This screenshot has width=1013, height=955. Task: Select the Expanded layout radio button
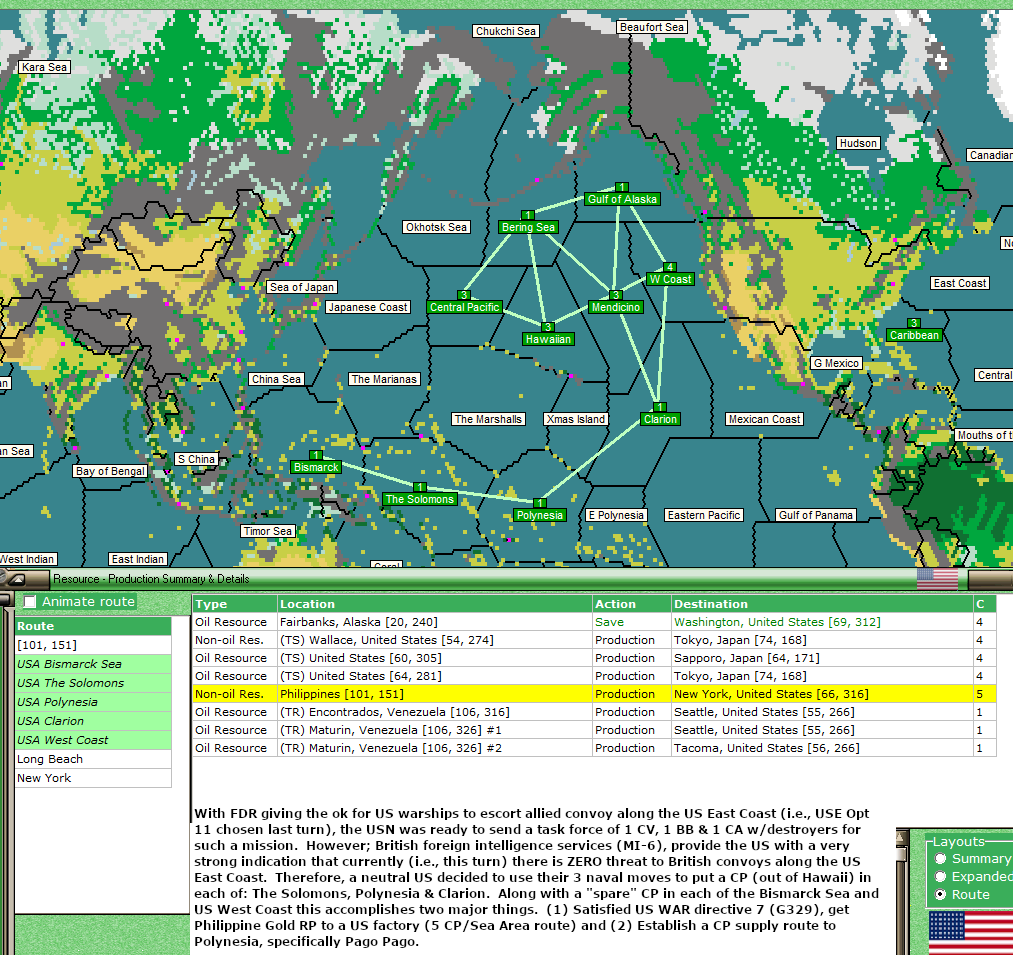941,876
